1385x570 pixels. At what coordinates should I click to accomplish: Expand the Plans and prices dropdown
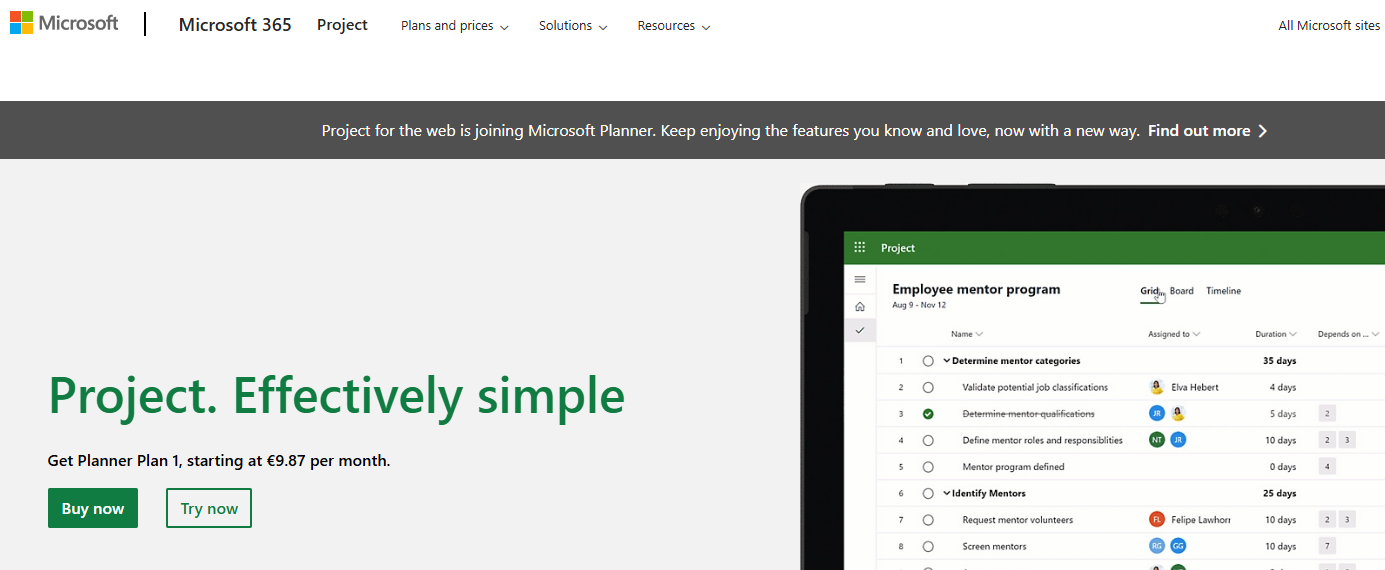coord(455,26)
